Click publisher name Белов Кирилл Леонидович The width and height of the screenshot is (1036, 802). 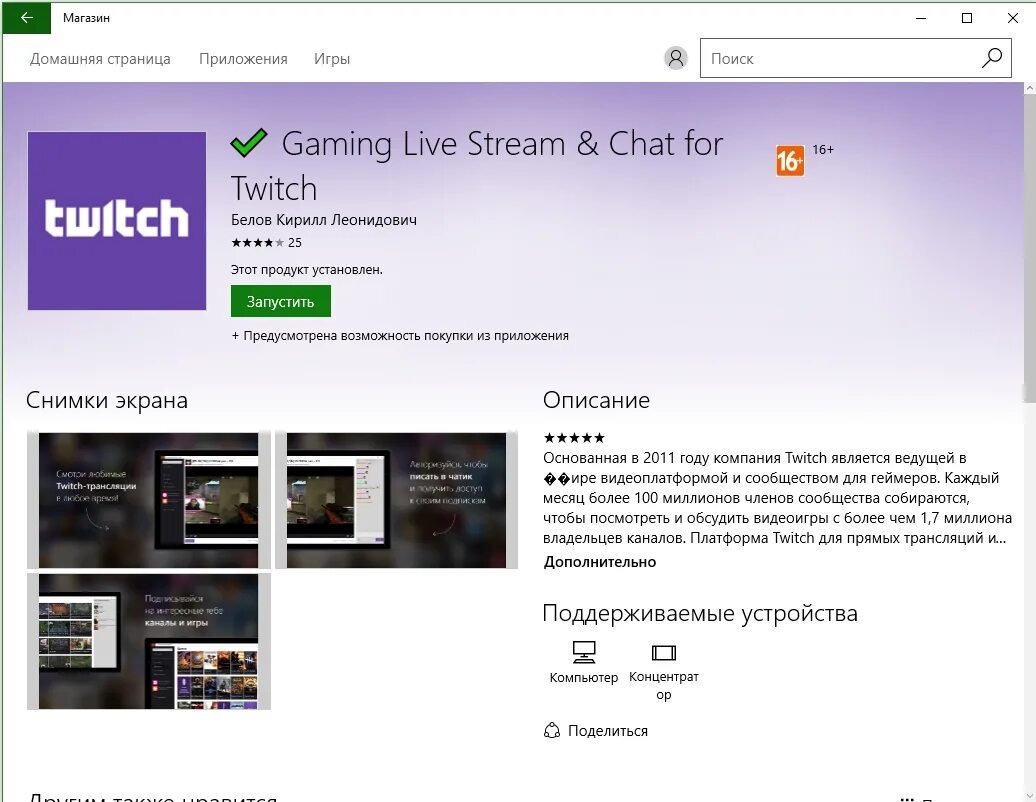pos(324,219)
